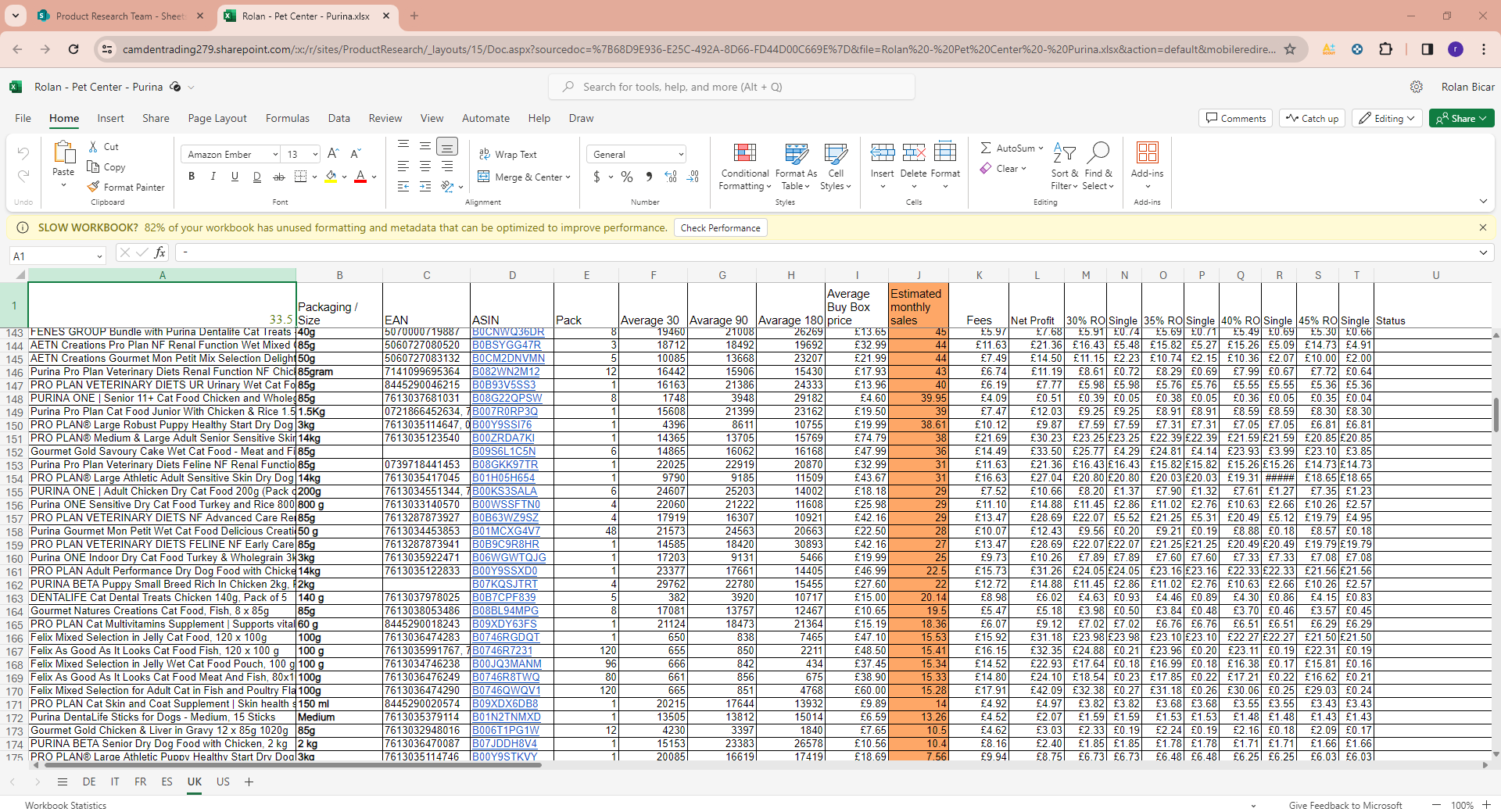
Task: Click the Merge & Center icon
Action: coord(484,177)
